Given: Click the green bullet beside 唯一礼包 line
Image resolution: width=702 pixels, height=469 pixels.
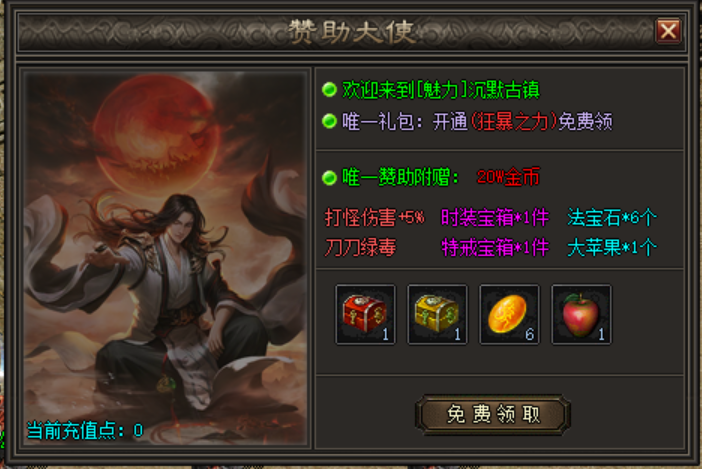Looking at the screenshot, I should click(x=330, y=121).
